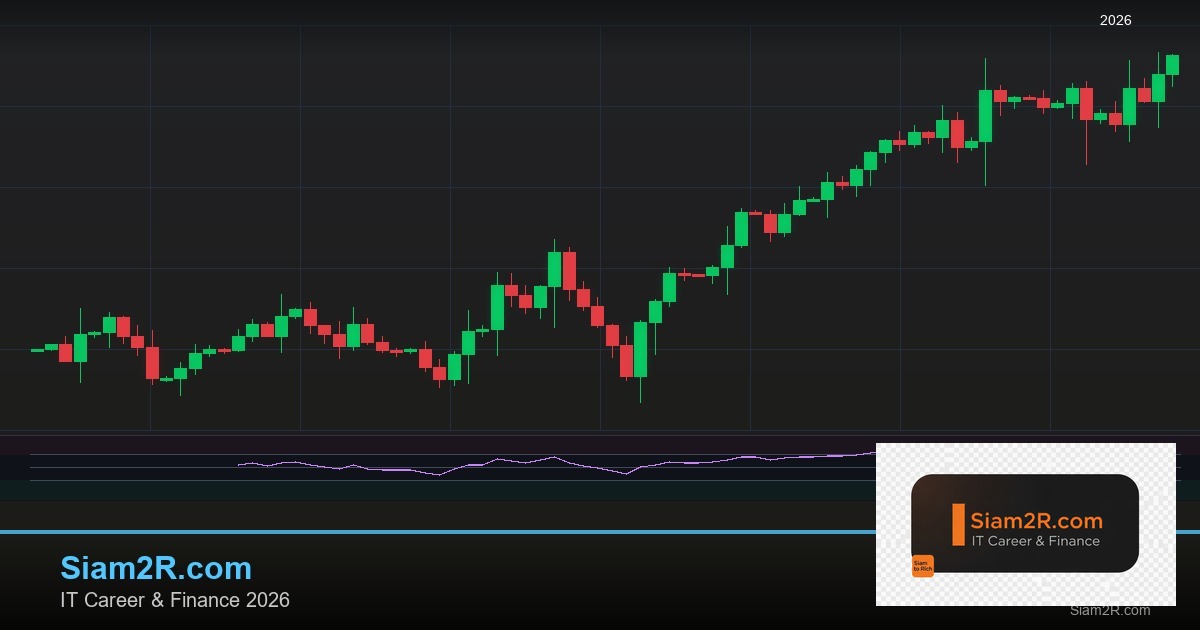Click the starting point of the purple indicator line
This screenshot has height=630, width=1200.
point(240,464)
